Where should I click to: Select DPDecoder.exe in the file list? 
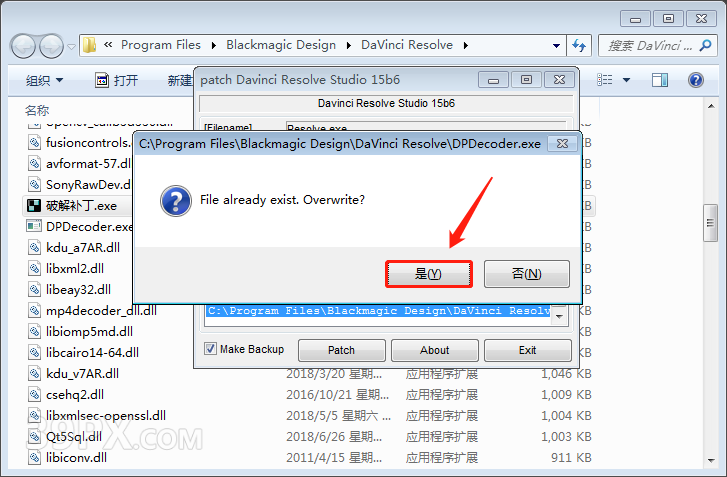pyautogui.click(x=89, y=226)
